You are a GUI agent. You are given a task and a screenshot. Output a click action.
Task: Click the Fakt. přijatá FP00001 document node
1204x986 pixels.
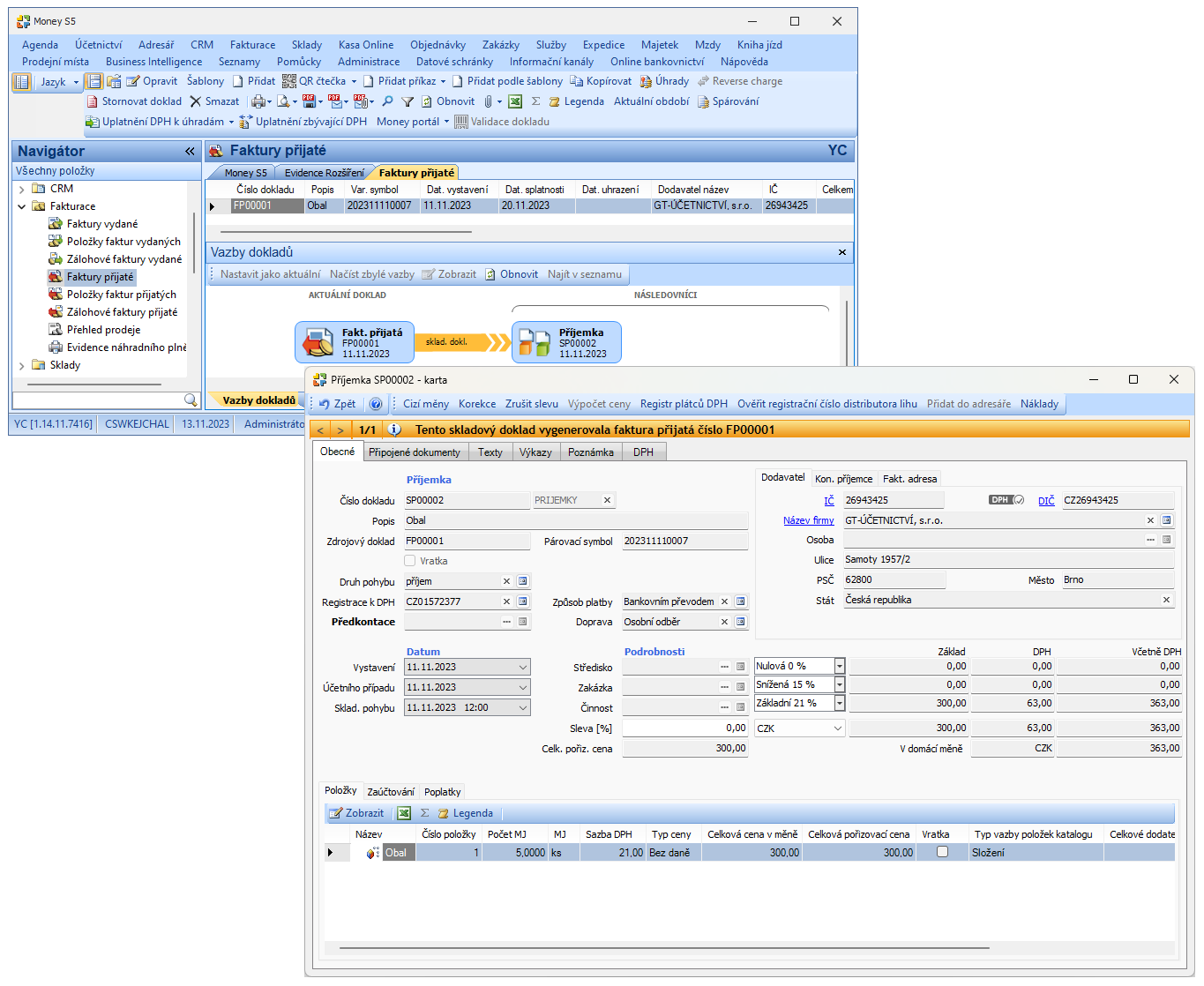pyautogui.click(x=355, y=342)
